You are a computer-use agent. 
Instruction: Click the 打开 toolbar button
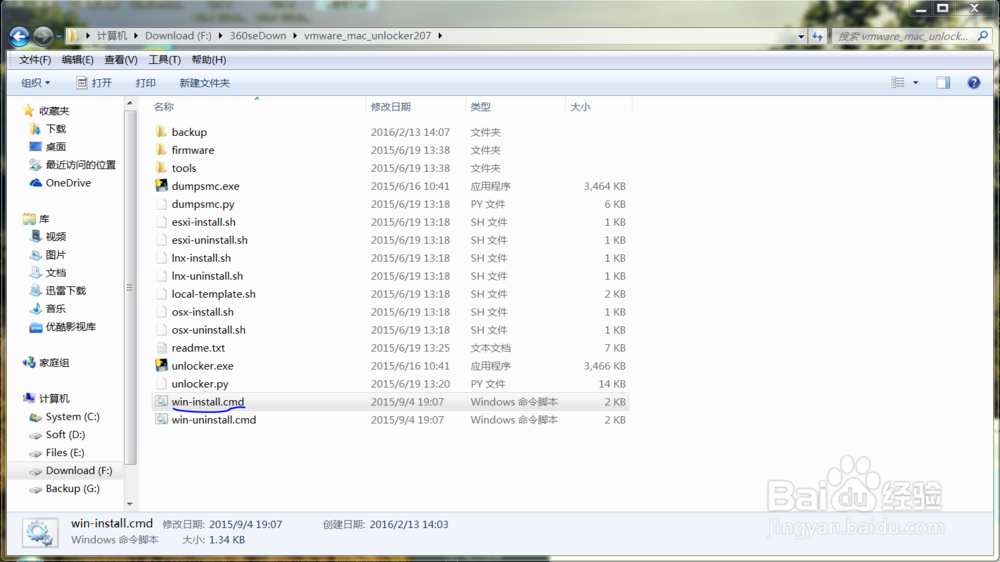94,82
